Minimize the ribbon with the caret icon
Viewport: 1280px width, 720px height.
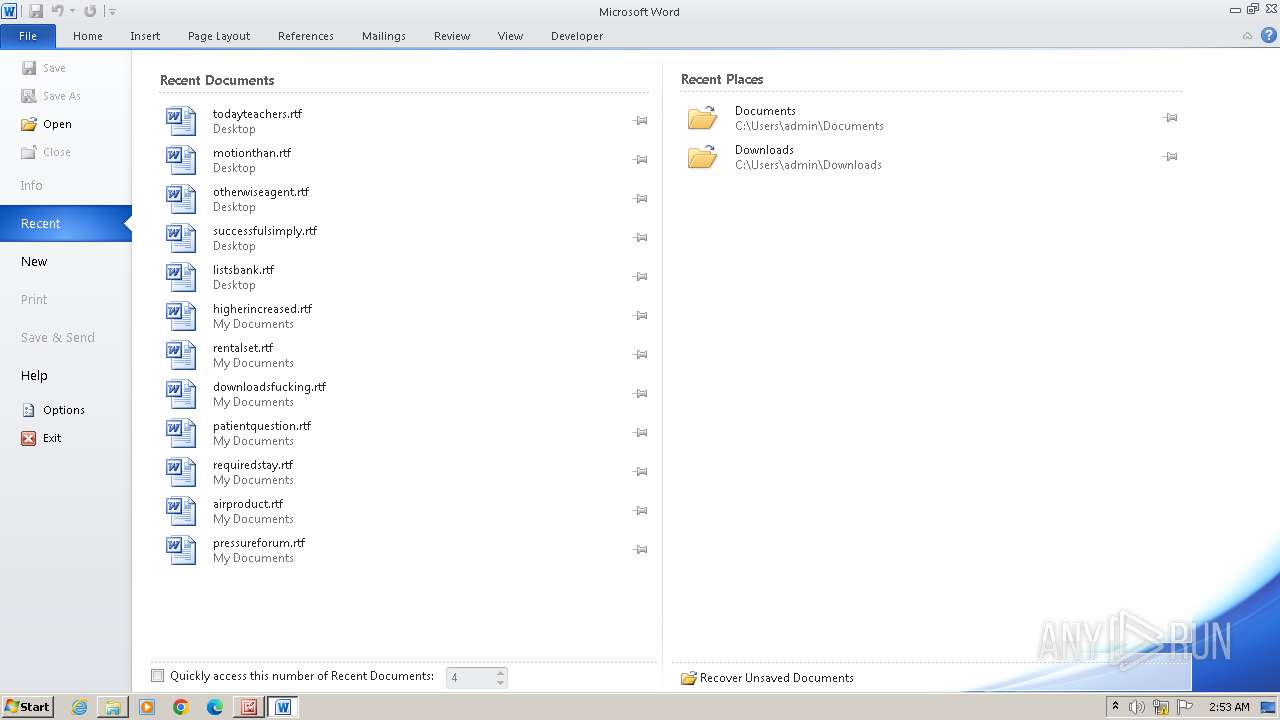(1247, 36)
